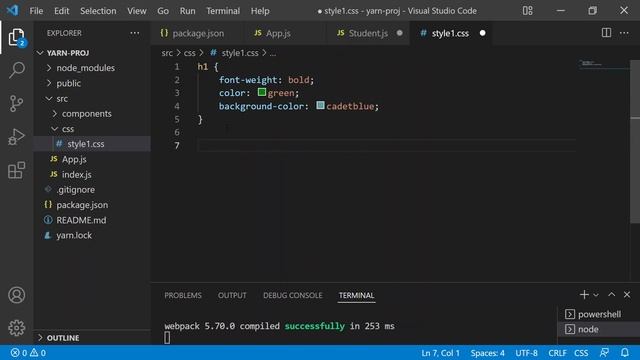Open the File menu

click(x=36, y=11)
